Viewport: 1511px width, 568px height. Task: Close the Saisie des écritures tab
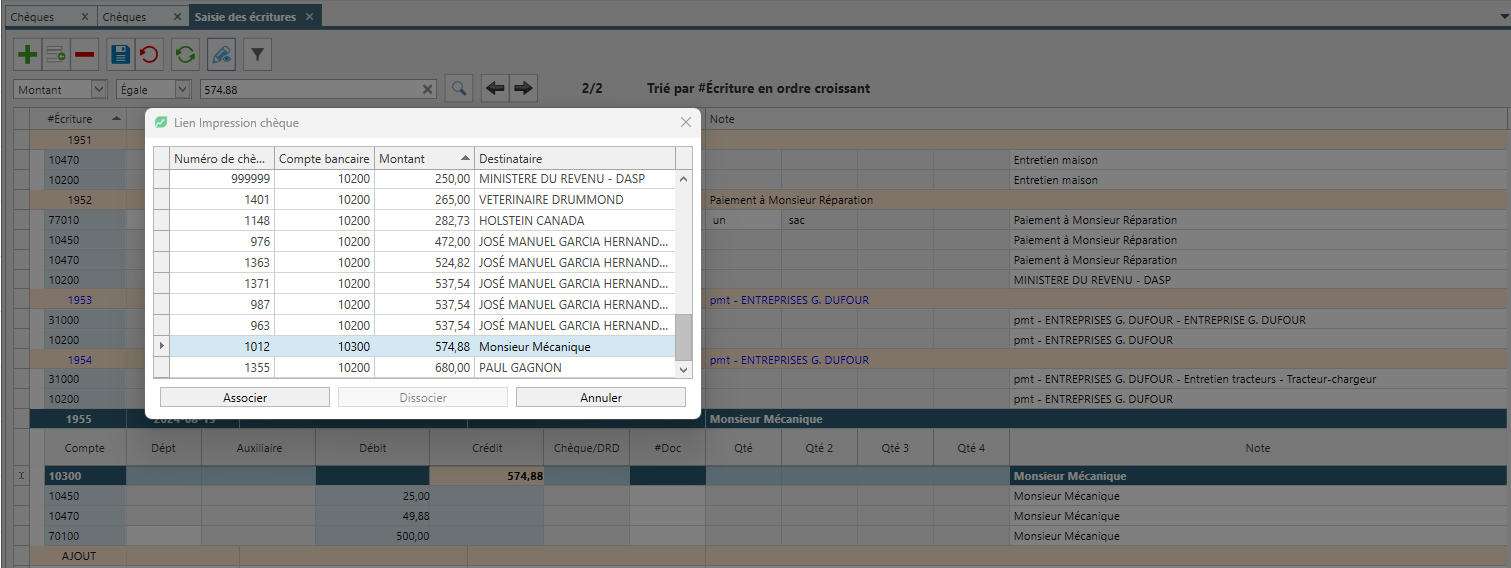(x=310, y=17)
